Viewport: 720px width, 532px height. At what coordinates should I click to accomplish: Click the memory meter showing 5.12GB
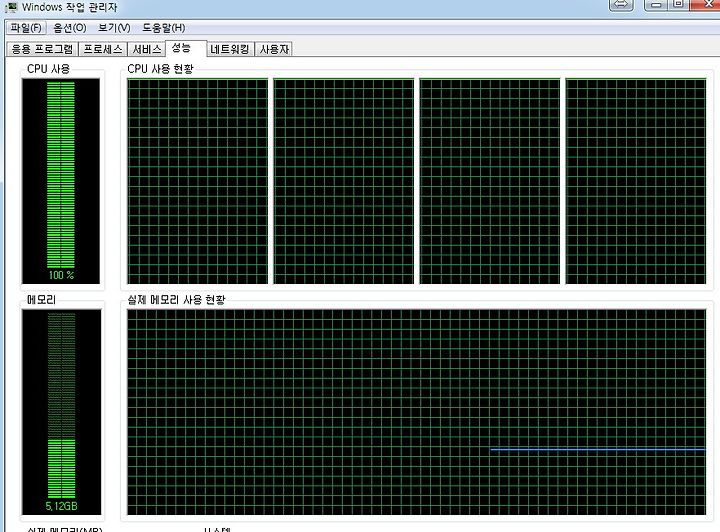click(x=61, y=412)
